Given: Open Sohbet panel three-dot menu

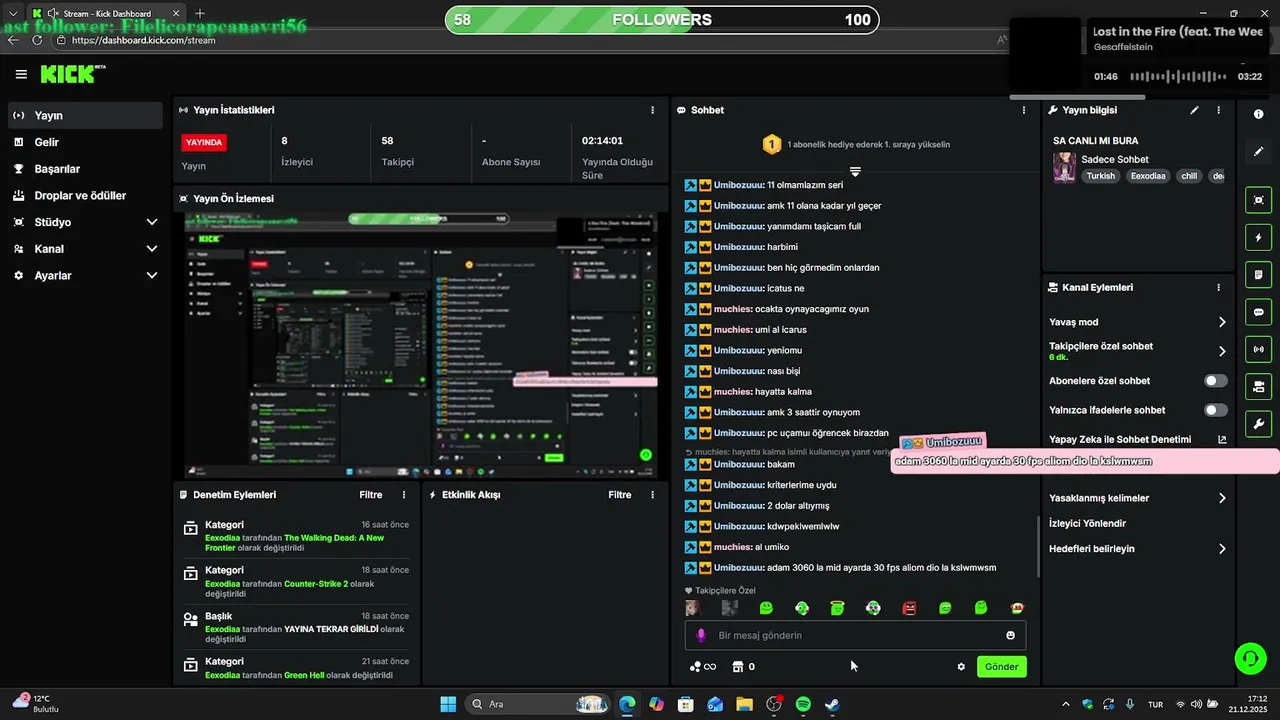Looking at the screenshot, I should pos(1024,110).
